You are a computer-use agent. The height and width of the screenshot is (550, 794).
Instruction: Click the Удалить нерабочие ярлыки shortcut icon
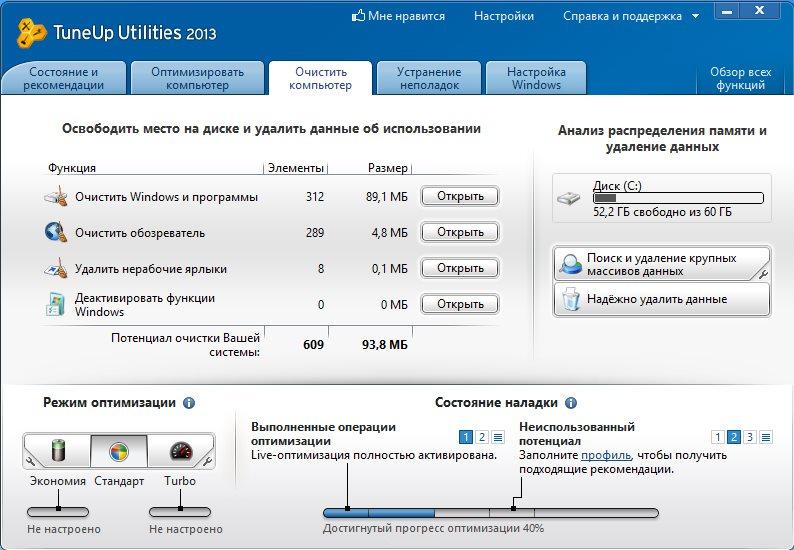coord(56,268)
